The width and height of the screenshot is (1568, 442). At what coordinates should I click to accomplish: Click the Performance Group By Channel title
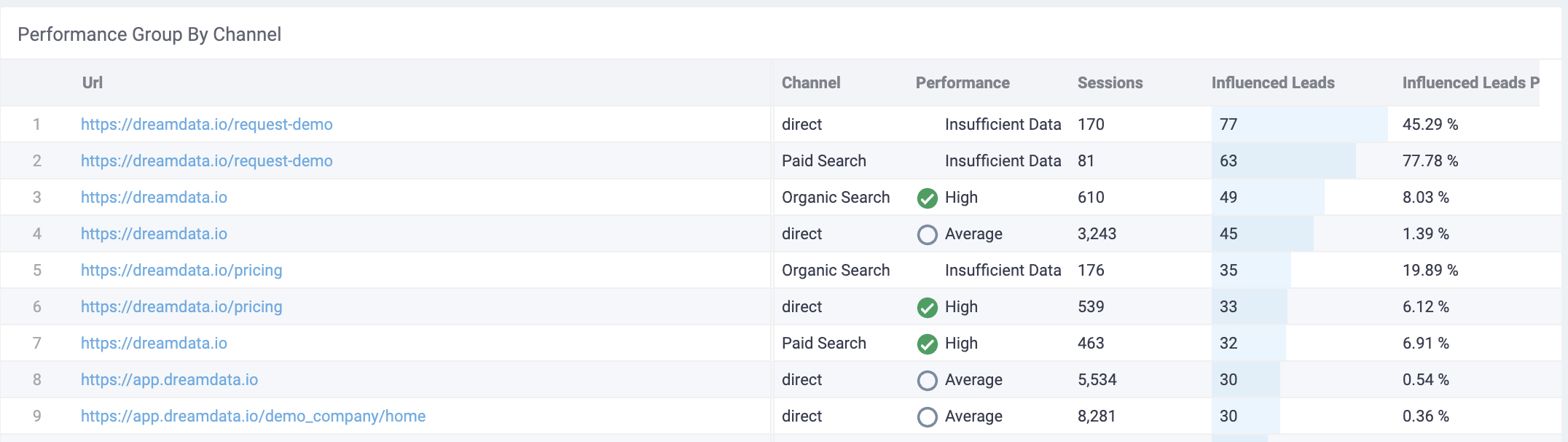[149, 34]
